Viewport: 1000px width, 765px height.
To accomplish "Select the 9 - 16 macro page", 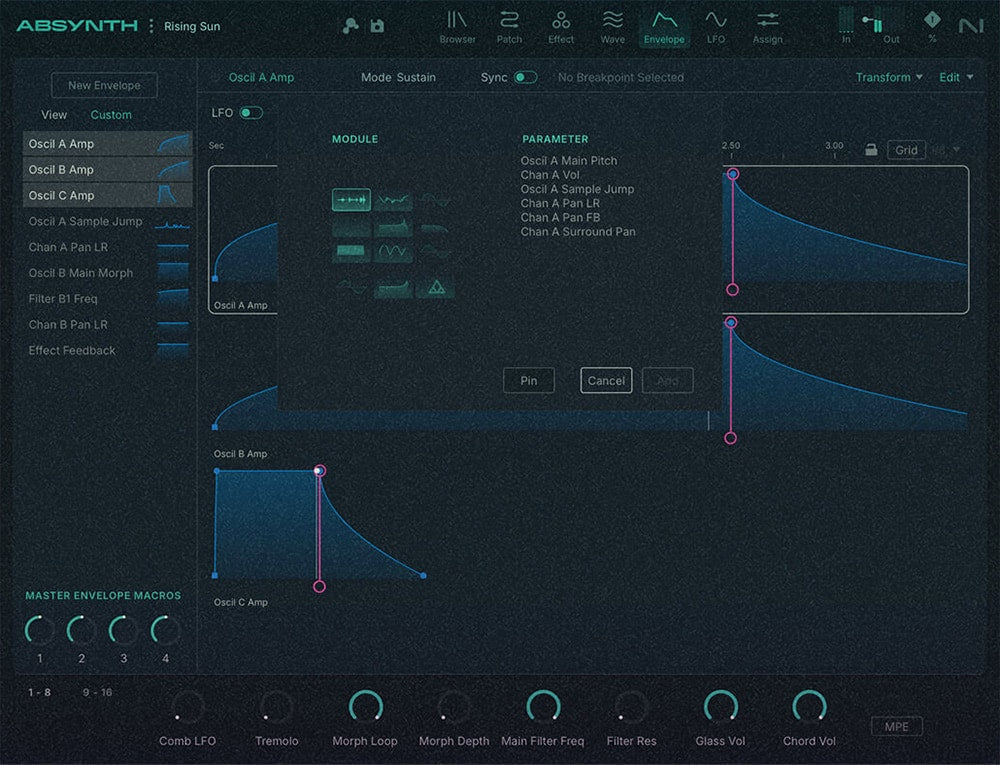I will [98, 692].
